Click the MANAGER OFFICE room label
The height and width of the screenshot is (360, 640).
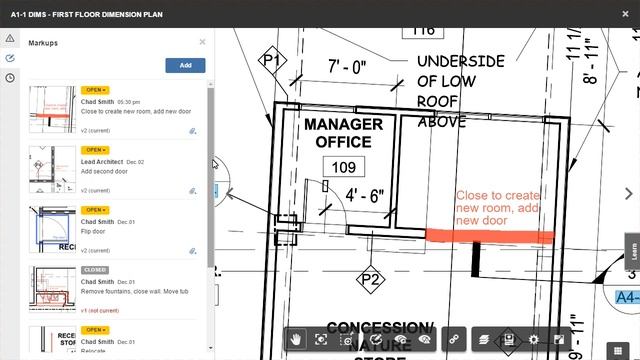pos(343,133)
